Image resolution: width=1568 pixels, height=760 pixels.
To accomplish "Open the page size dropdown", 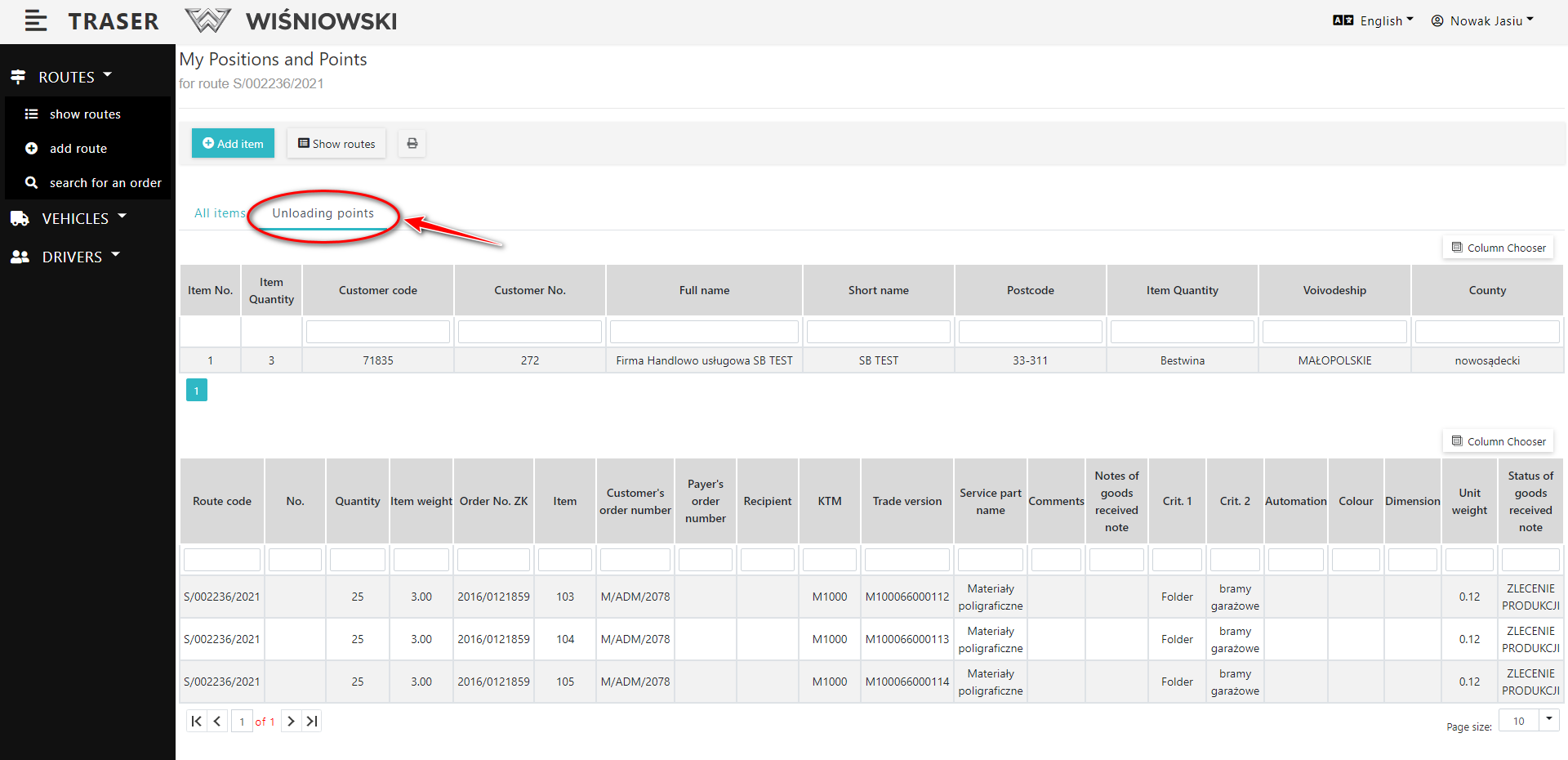I will pyautogui.click(x=1548, y=720).
